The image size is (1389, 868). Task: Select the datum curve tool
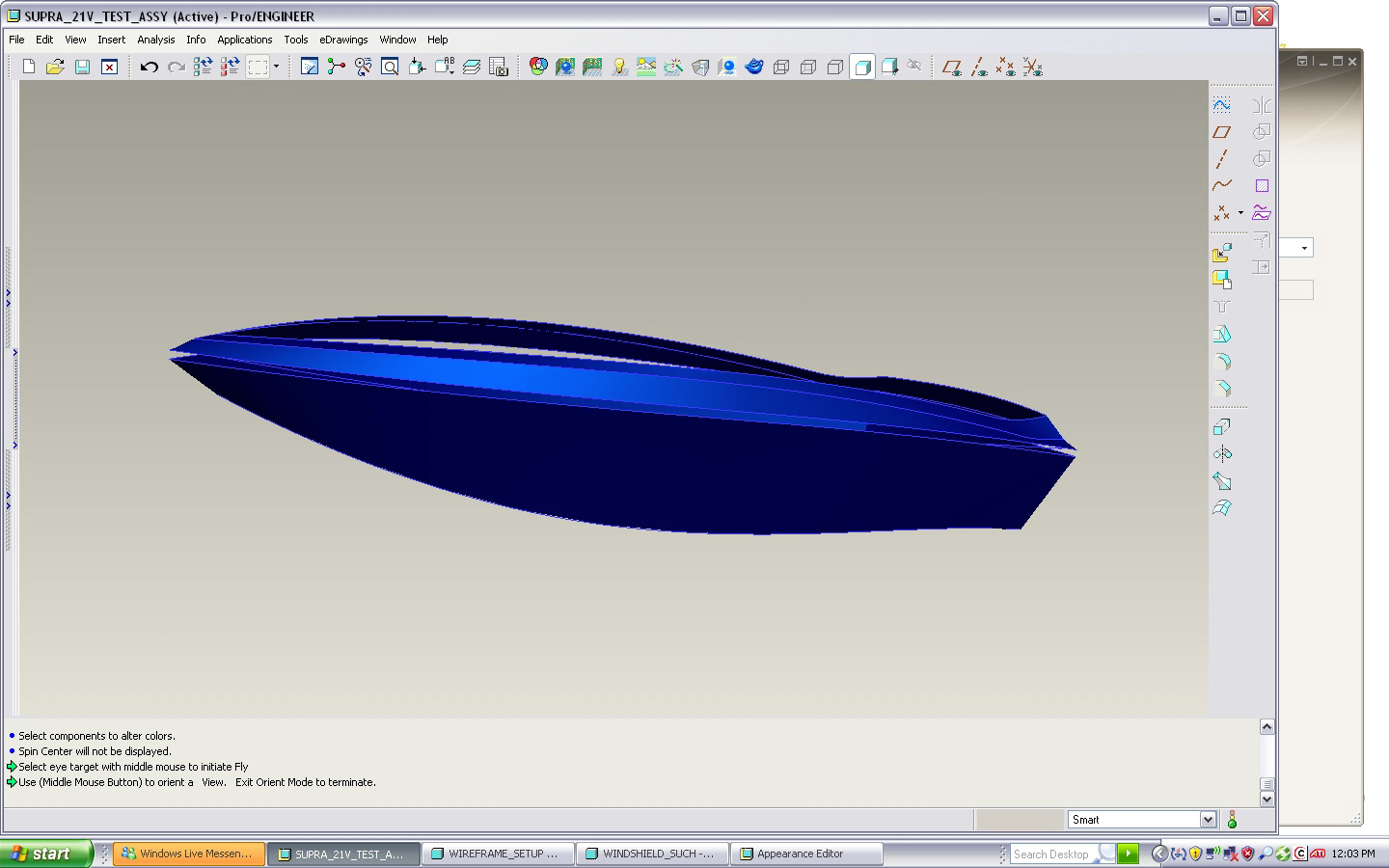tap(1222, 185)
